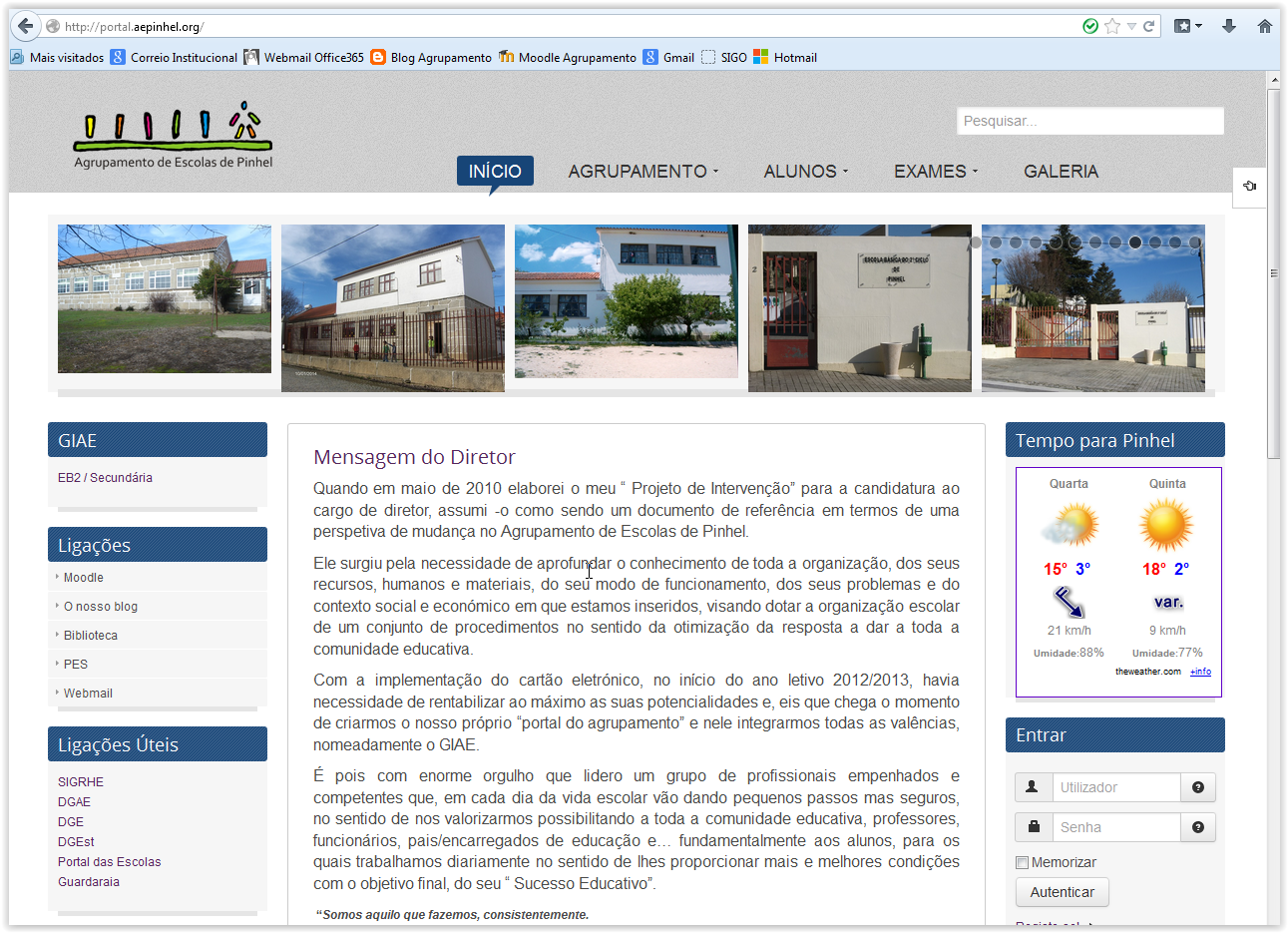Viewport: 1288px width, 933px height.
Task: Open the stone school building photo
Action: click(x=165, y=298)
